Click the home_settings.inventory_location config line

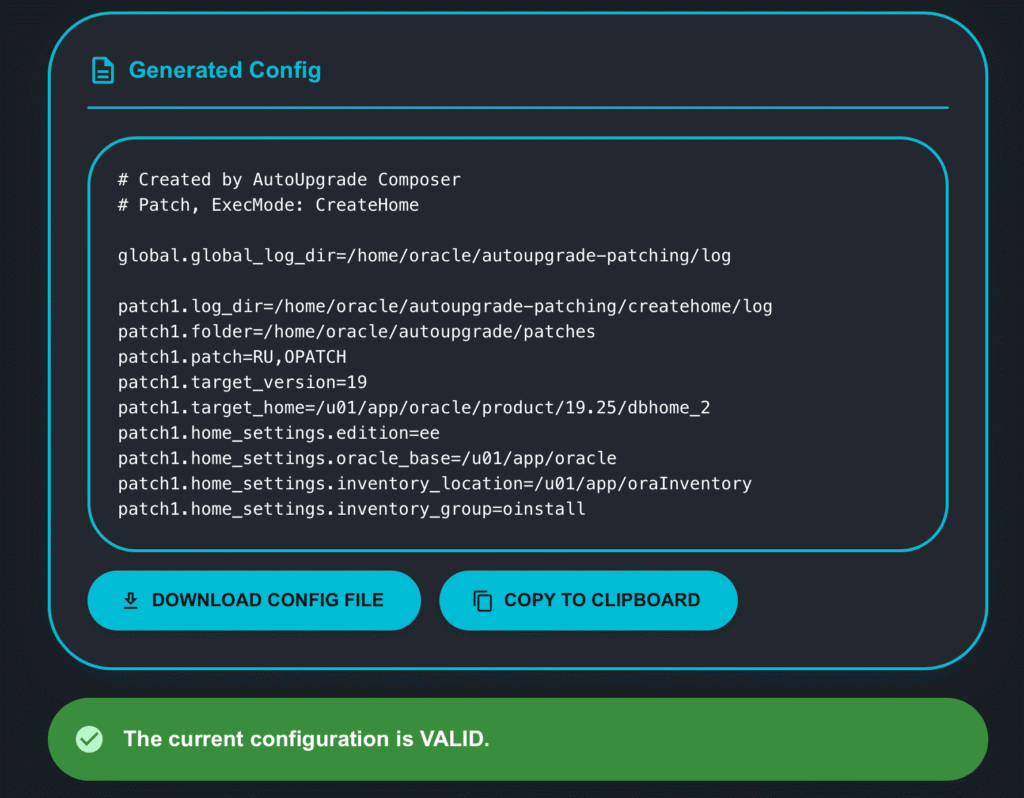click(435, 484)
